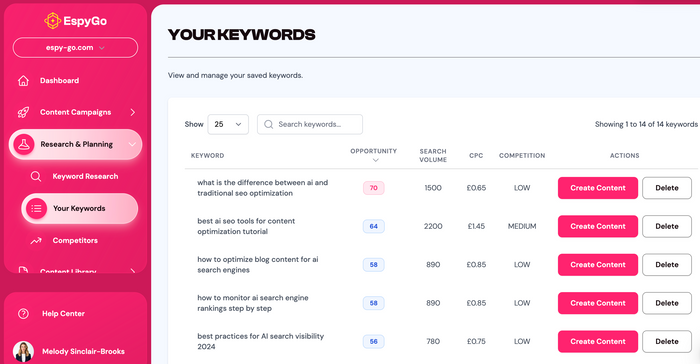Image resolution: width=700 pixels, height=364 pixels.
Task: Go to Dashboard menu item
Action: pos(59,81)
